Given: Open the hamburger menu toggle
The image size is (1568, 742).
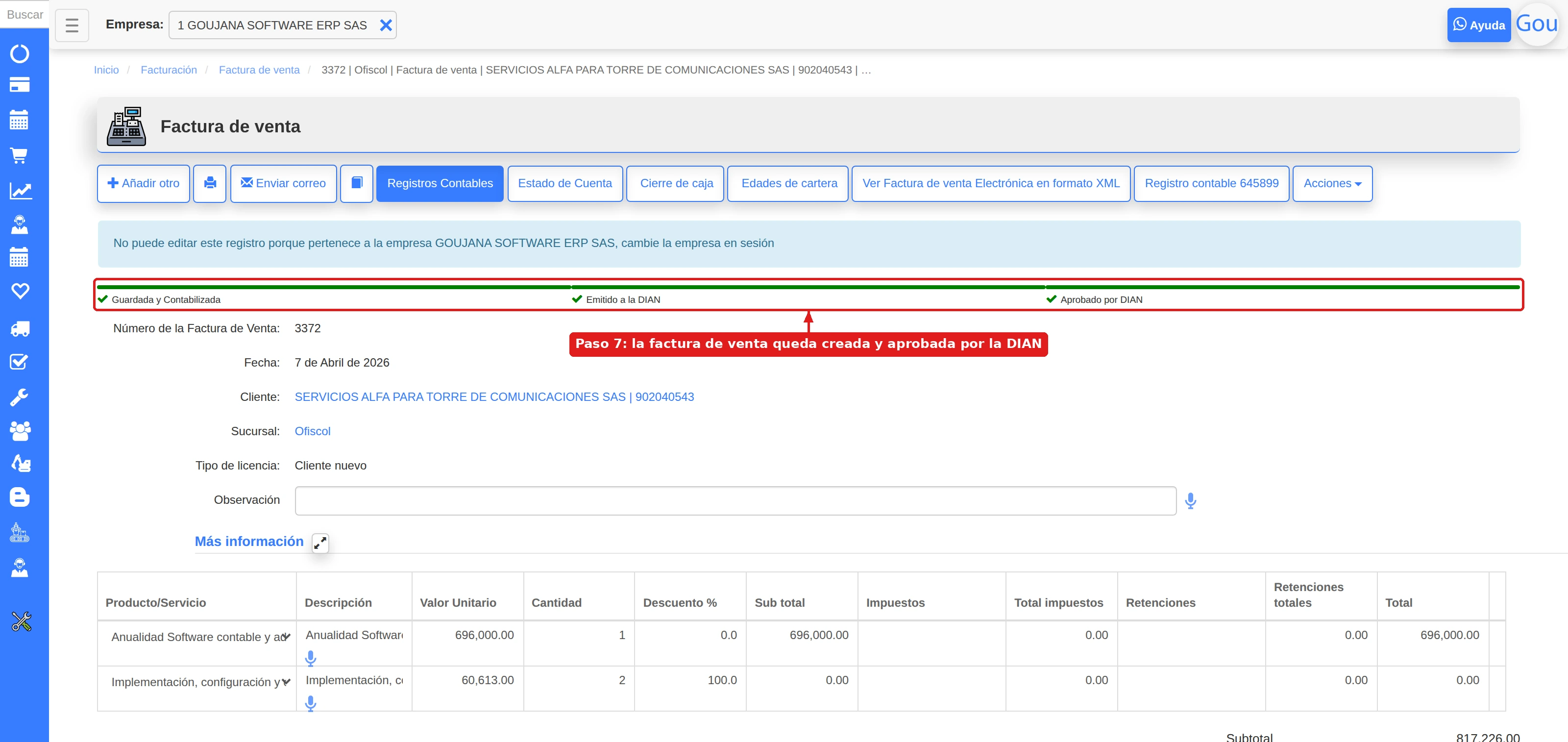Looking at the screenshot, I should [x=72, y=25].
